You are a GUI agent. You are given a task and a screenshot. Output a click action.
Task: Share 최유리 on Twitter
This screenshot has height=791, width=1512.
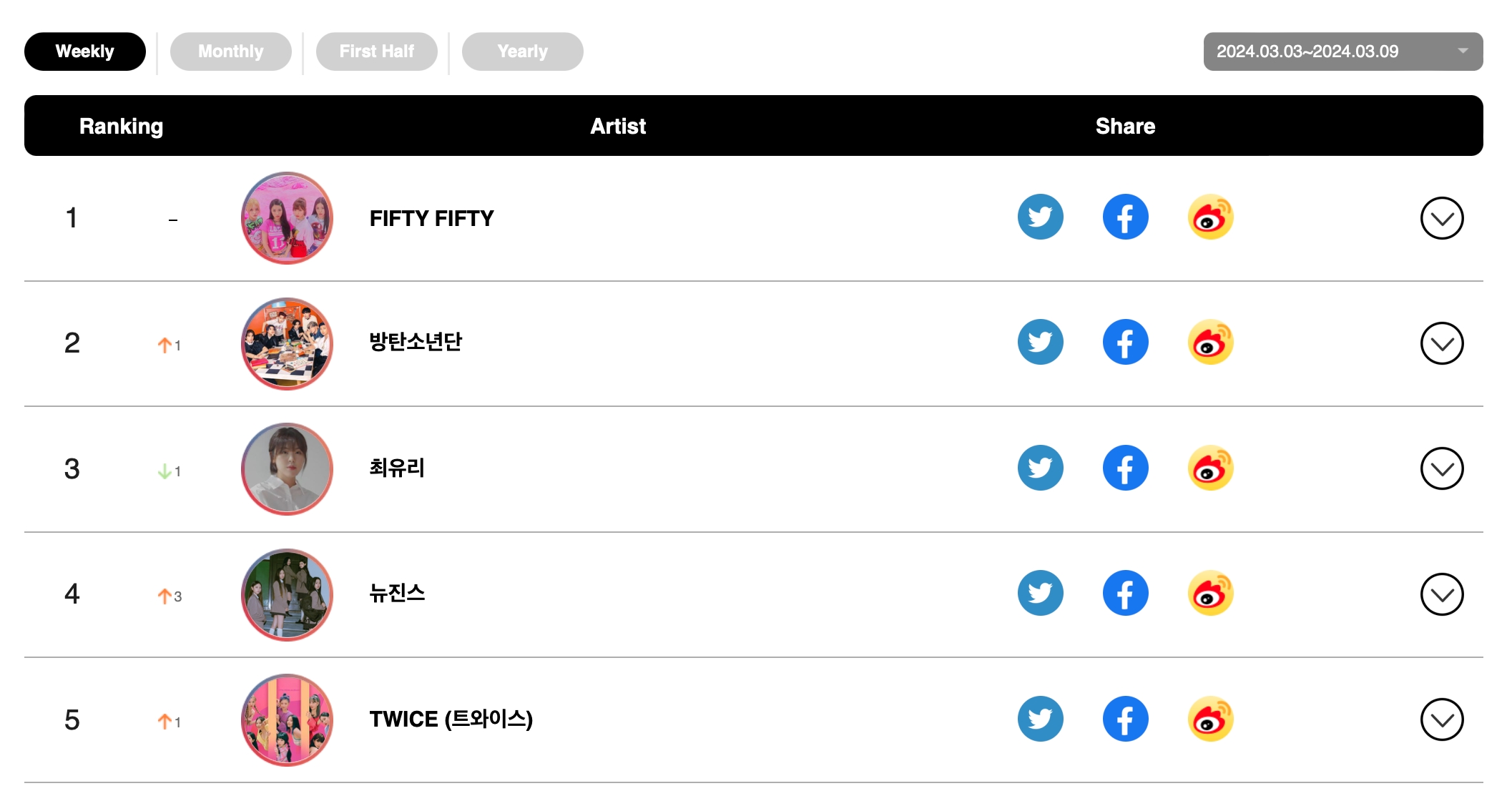click(x=1040, y=468)
